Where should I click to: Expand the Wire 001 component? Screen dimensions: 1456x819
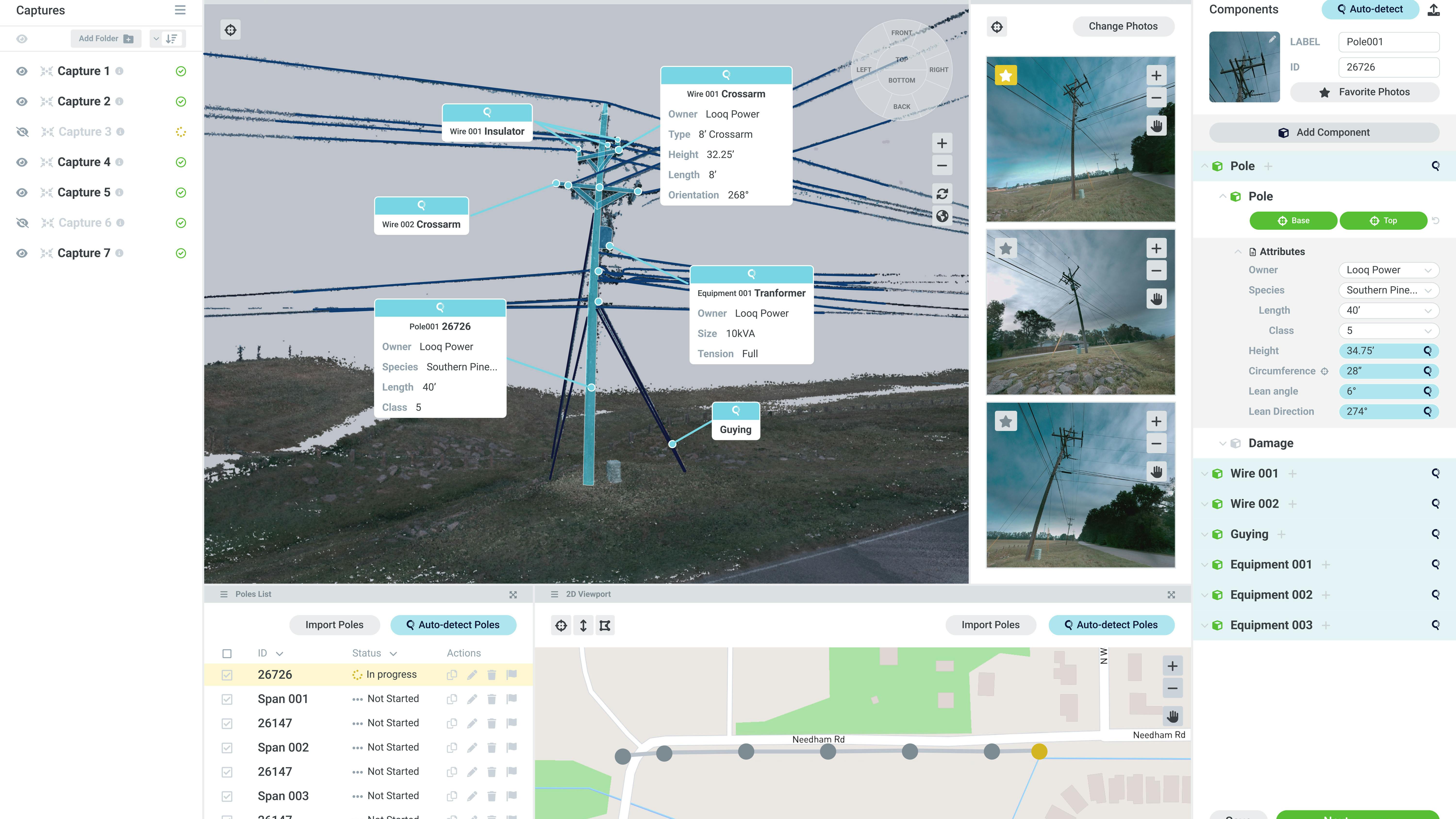[x=1205, y=473]
